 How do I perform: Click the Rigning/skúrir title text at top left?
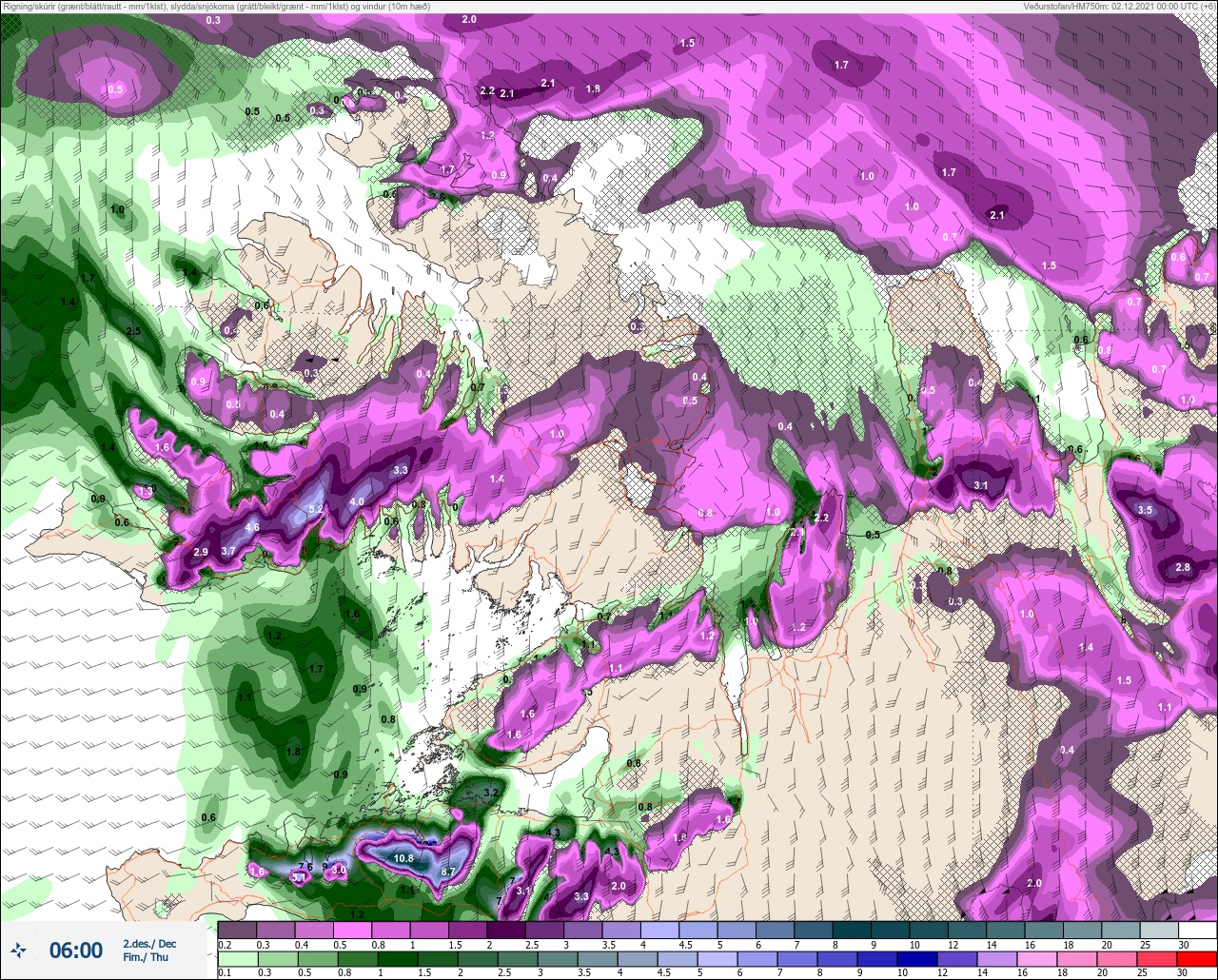tap(216, 7)
